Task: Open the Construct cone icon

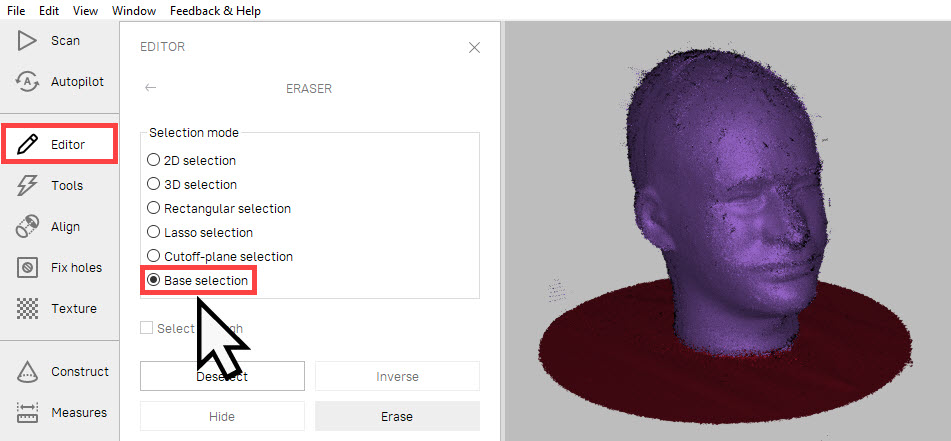Action: click(x=27, y=371)
